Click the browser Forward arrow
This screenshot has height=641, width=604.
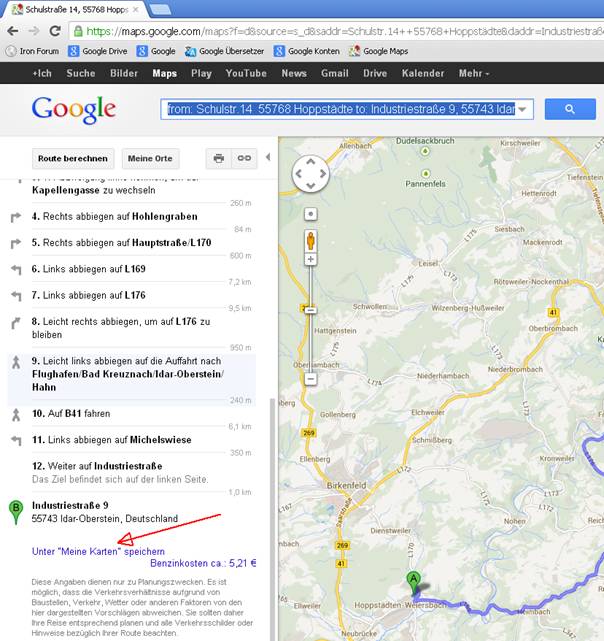click(x=34, y=31)
